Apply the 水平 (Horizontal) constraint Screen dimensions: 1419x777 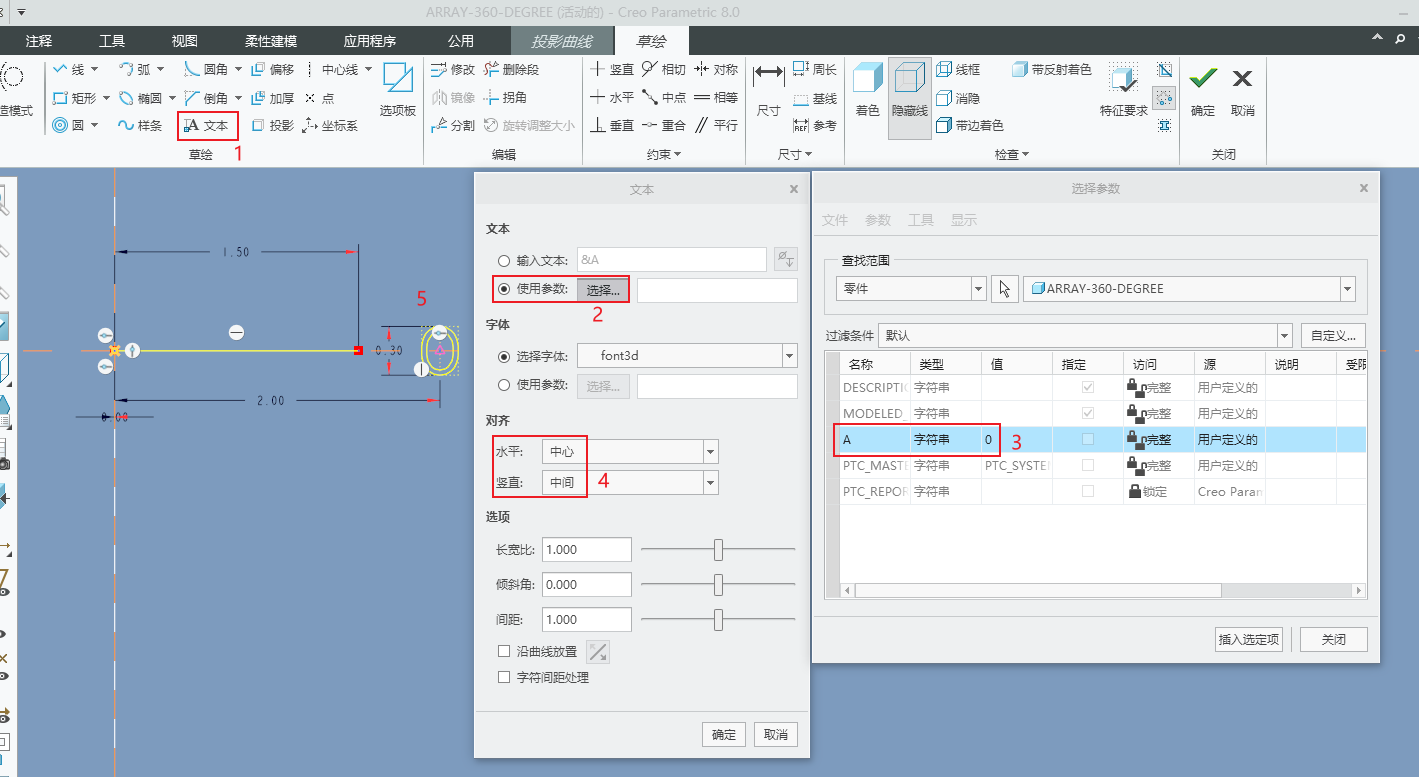[612, 98]
